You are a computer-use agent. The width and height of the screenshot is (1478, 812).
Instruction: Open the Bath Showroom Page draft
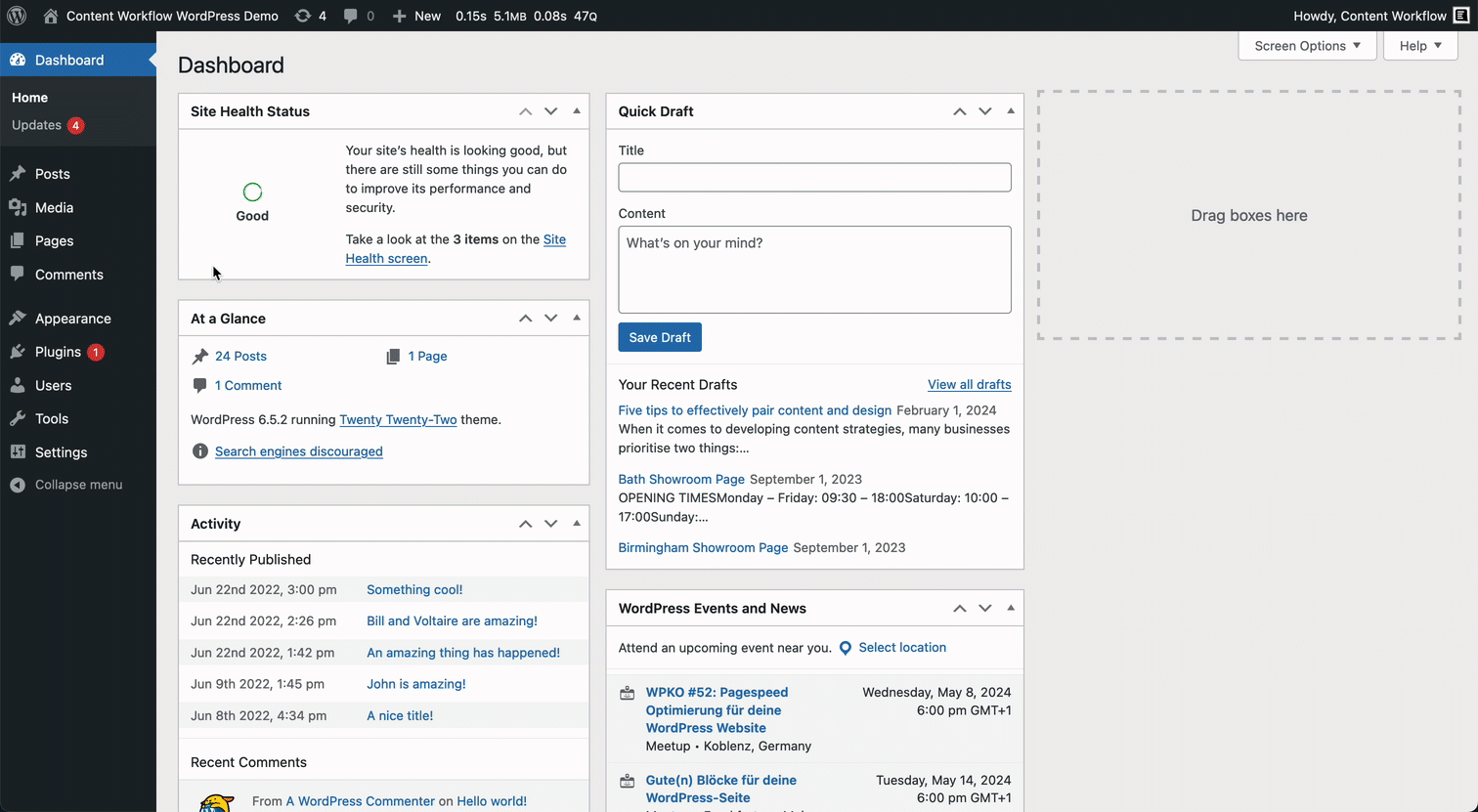coord(681,480)
